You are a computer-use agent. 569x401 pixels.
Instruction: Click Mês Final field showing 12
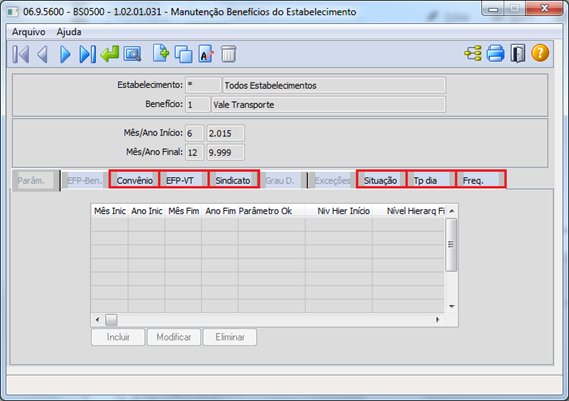pos(195,152)
